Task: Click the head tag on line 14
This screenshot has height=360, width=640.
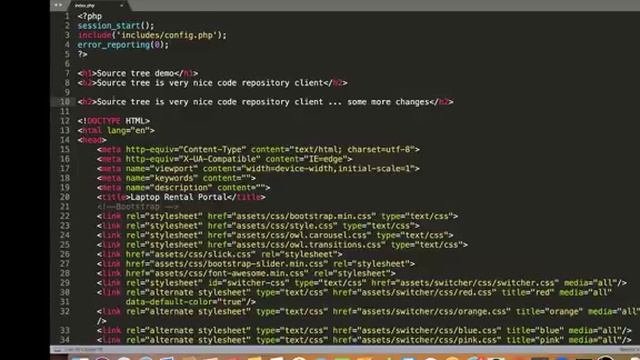Action: [x=92, y=140]
